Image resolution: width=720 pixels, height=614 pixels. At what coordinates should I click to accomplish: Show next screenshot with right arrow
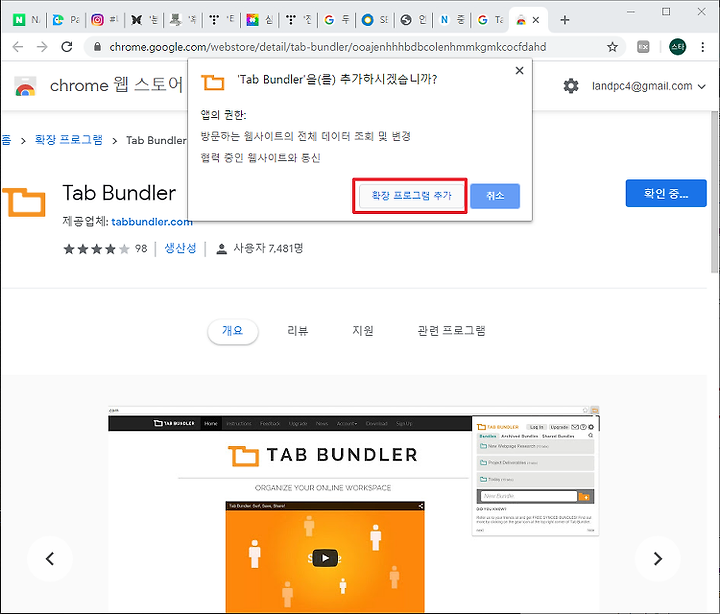(x=658, y=558)
